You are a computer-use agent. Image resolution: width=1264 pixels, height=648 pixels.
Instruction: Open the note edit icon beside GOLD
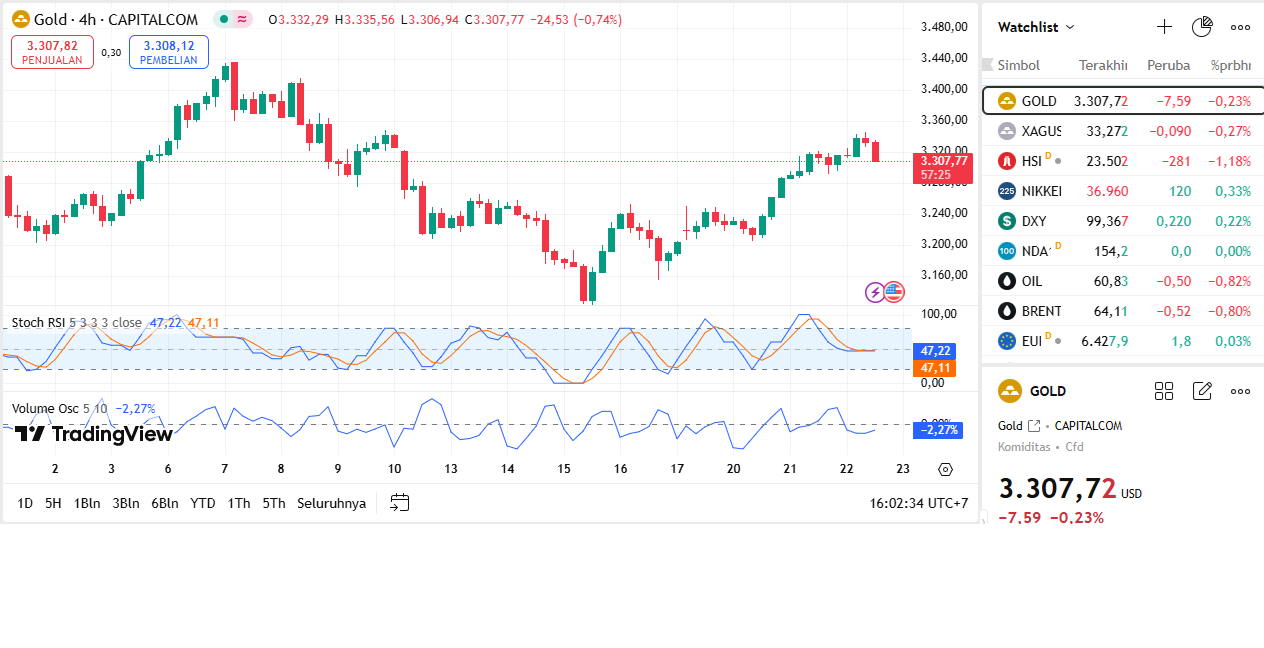pyautogui.click(x=1202, y=391)
